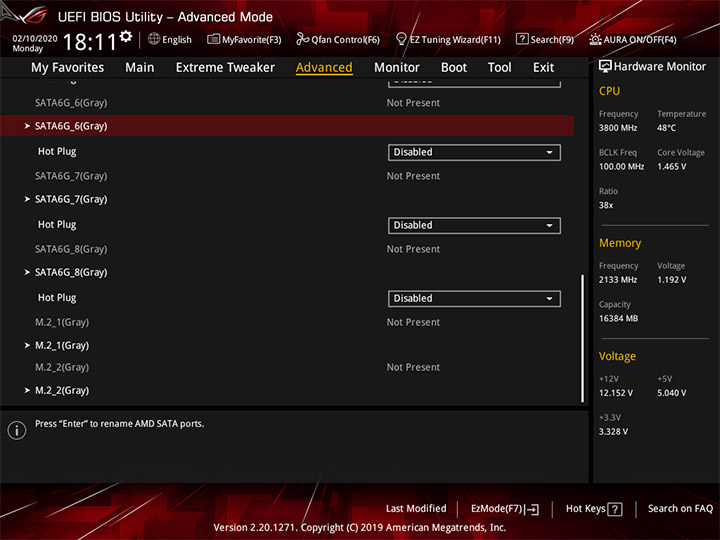720x540 pixels.
Task: Open the Monitor tab
Action: (x=397, y=68)
